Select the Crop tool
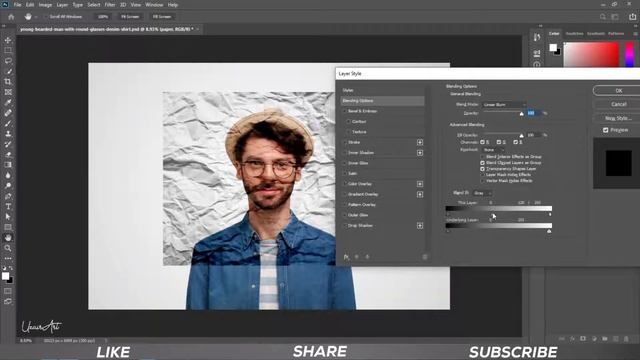 [8, 82]
